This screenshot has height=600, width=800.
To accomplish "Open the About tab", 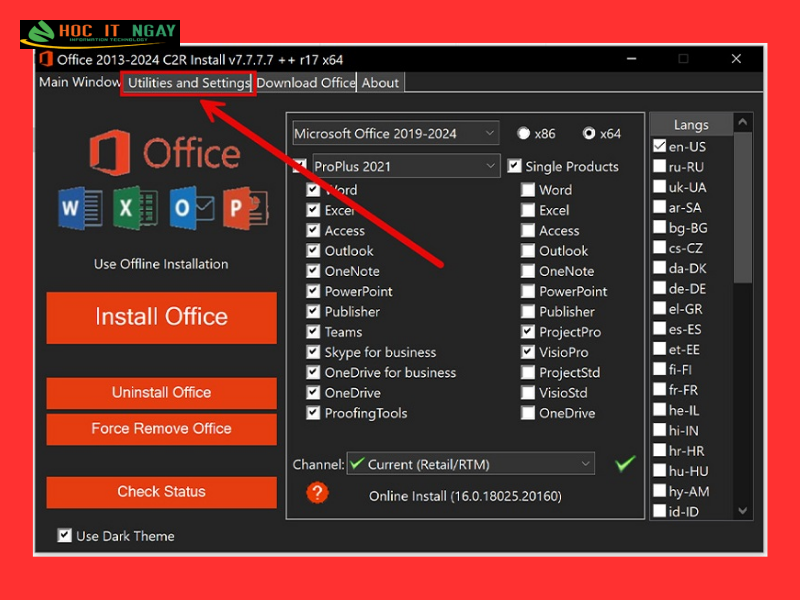I will pos(380,83).
